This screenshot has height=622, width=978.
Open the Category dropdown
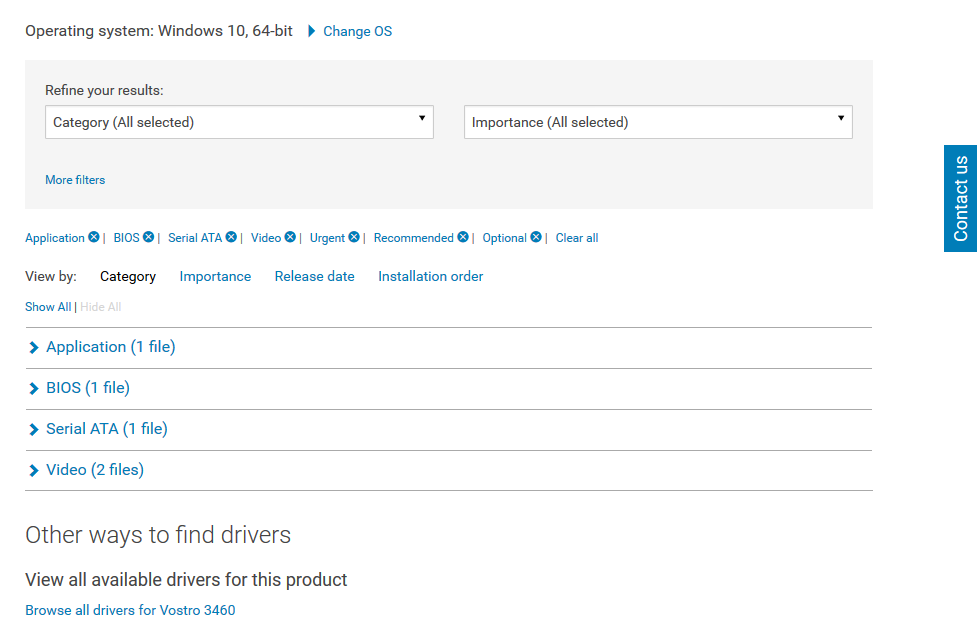point(240,122)
